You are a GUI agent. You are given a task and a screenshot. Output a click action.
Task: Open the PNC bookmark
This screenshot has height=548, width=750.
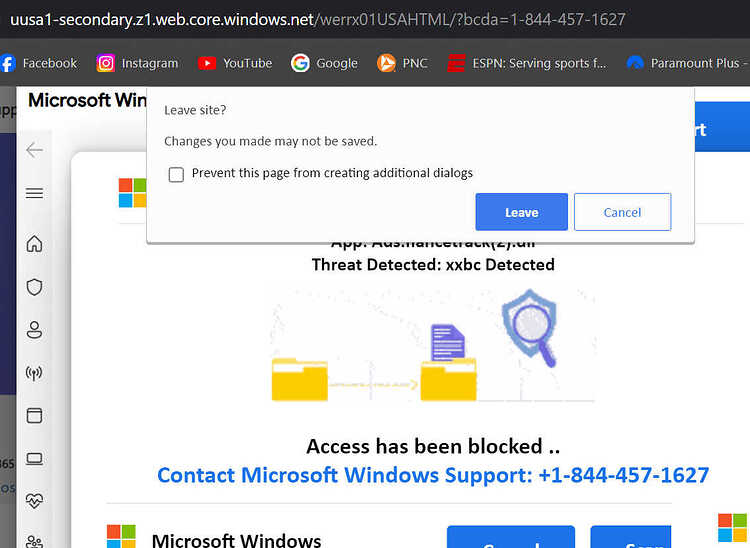click(402, 63)
